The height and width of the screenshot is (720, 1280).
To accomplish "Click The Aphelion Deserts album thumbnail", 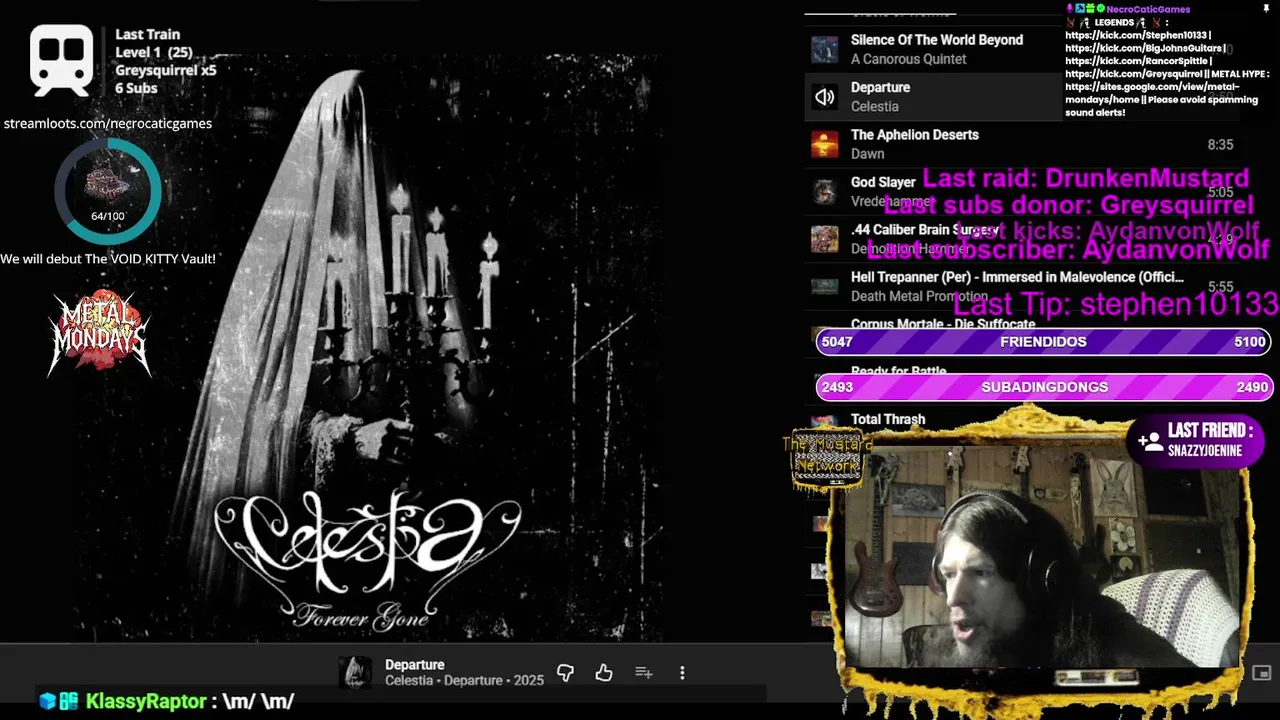I will coord(825,144).
